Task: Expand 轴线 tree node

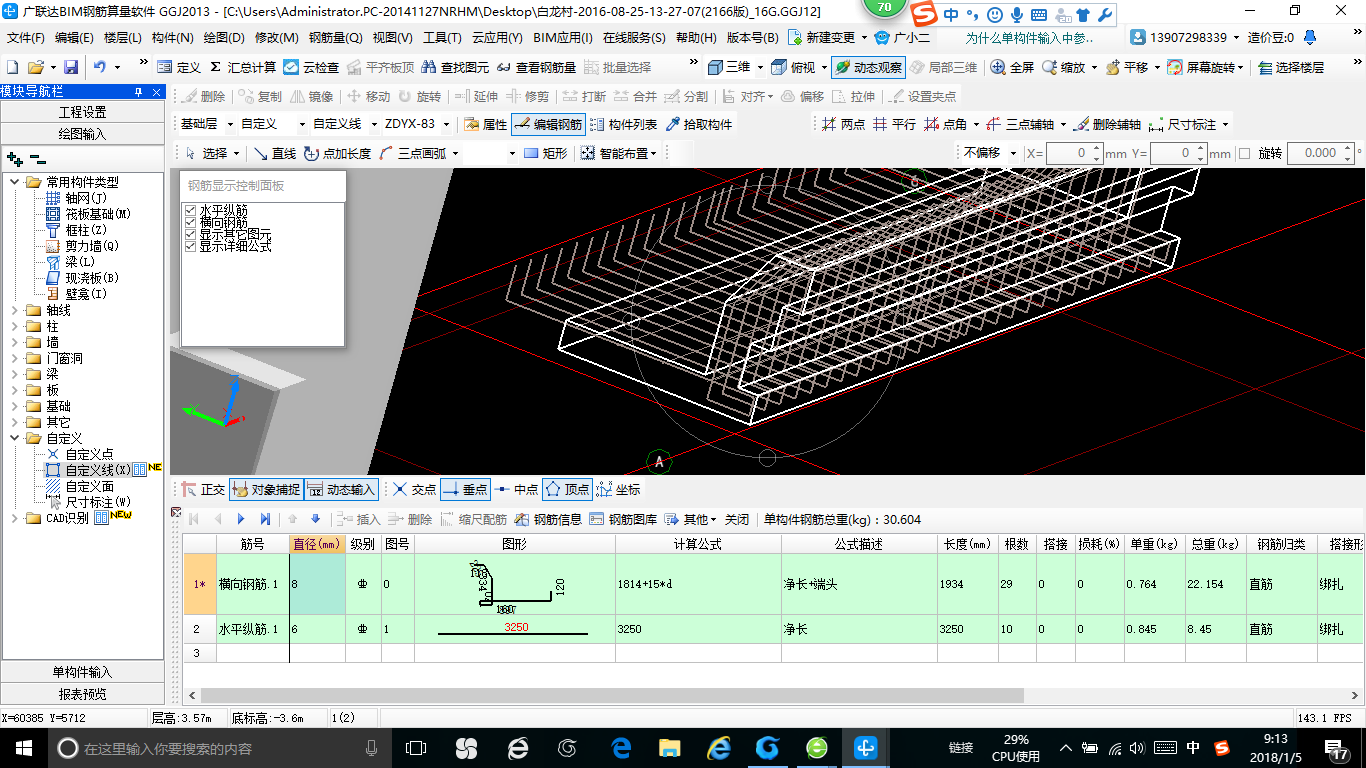Action: pos(14,310)
